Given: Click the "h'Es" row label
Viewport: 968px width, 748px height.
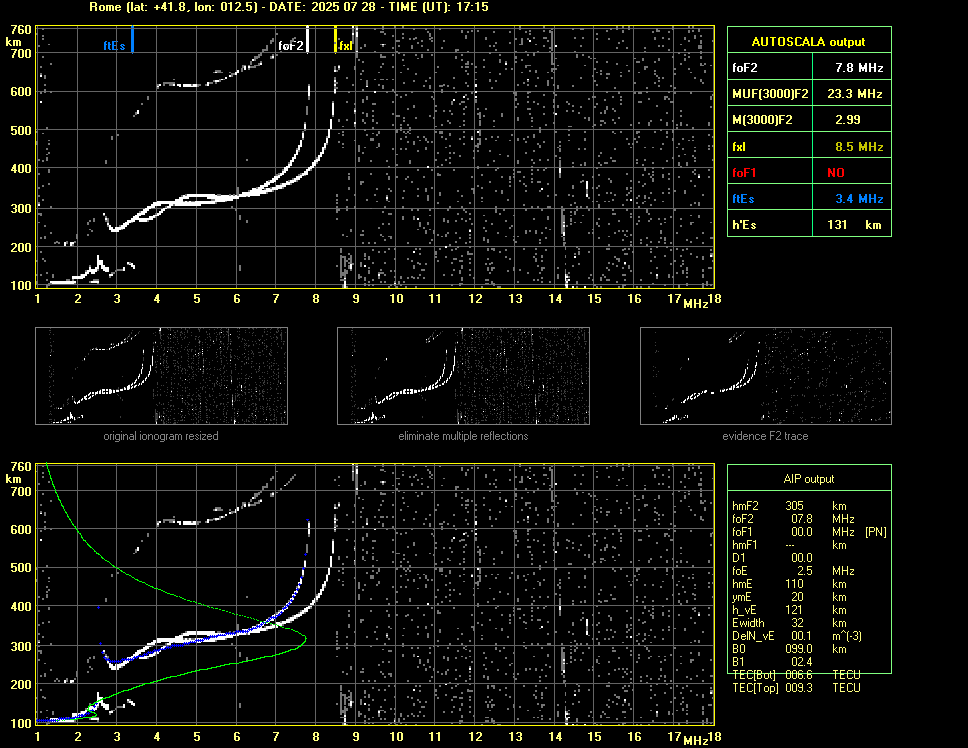Looking at the screenshot, I should tap(744, 225).
